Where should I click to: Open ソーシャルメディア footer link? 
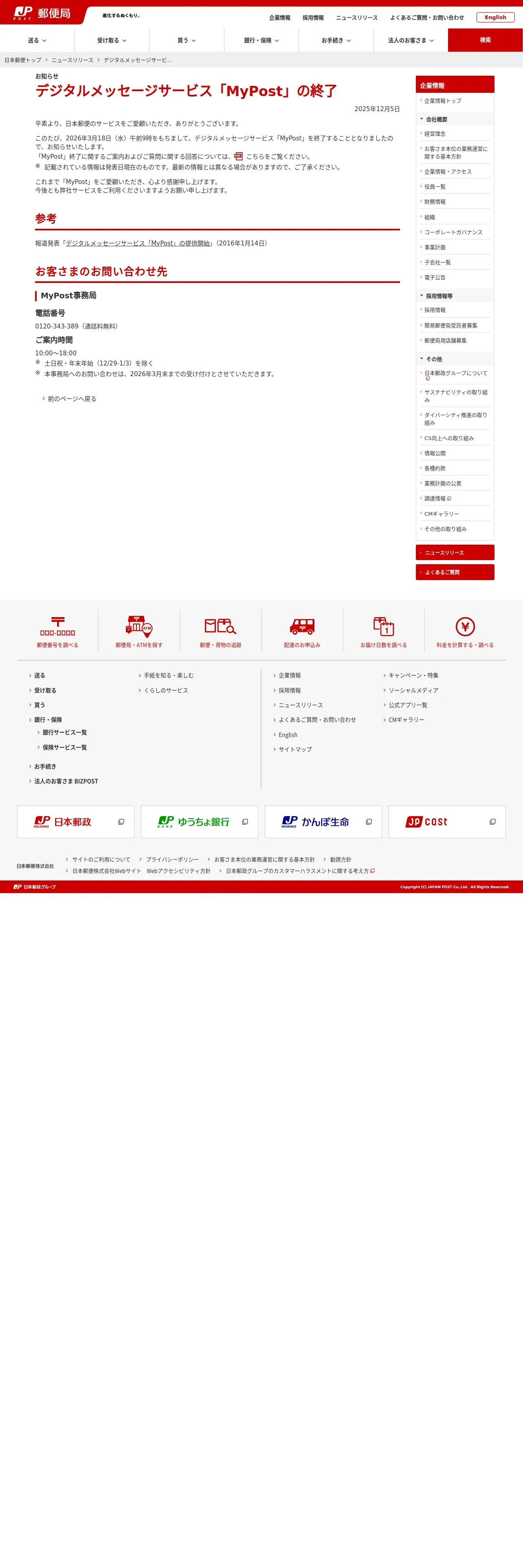click(413, 691)
